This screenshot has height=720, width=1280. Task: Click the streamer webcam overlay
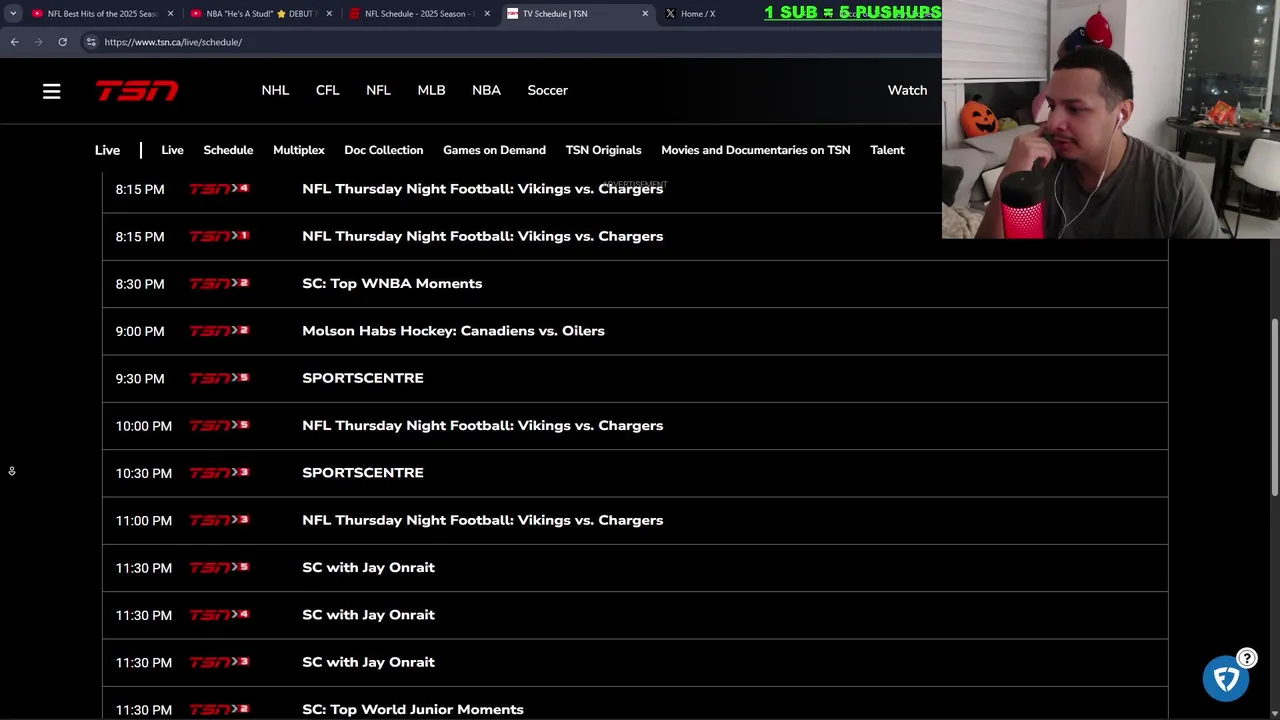coord(1111,119)
